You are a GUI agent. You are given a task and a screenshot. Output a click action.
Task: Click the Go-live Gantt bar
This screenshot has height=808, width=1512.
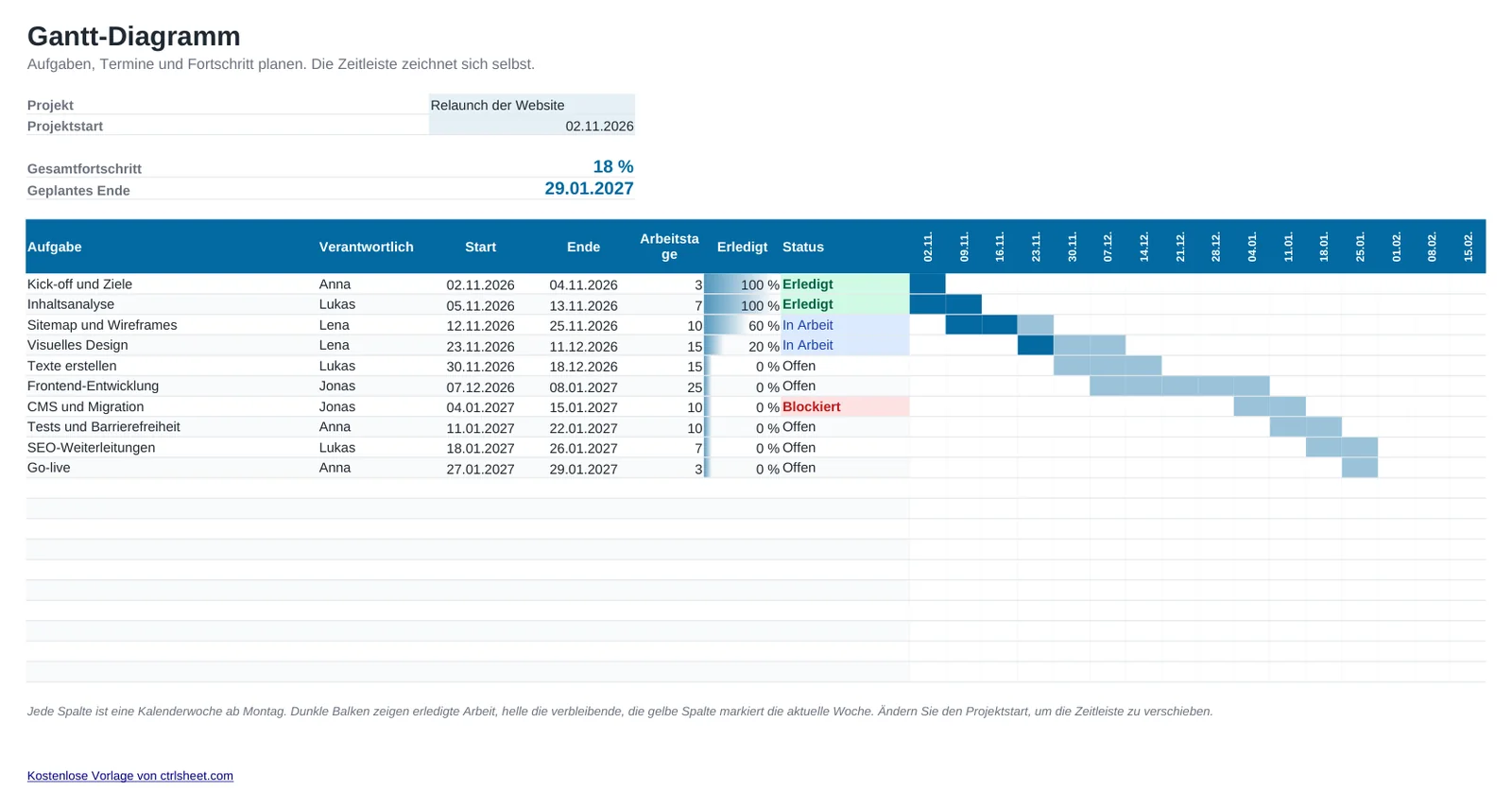pos(1360,468)
